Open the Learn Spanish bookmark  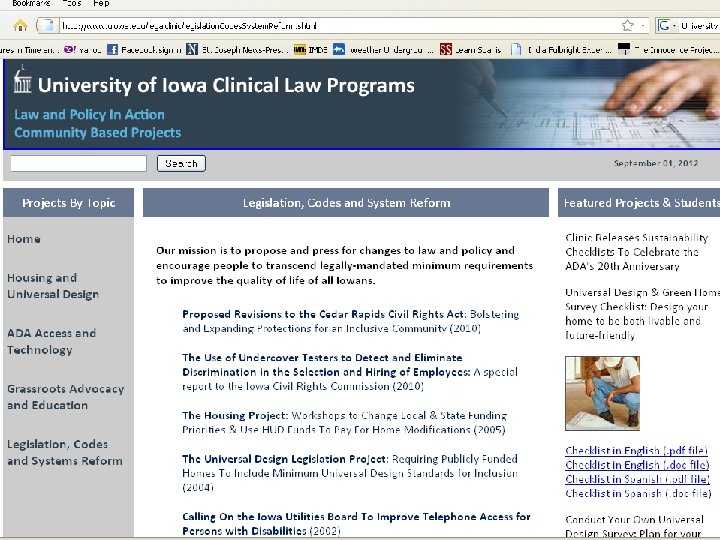[x=471, y=49]
